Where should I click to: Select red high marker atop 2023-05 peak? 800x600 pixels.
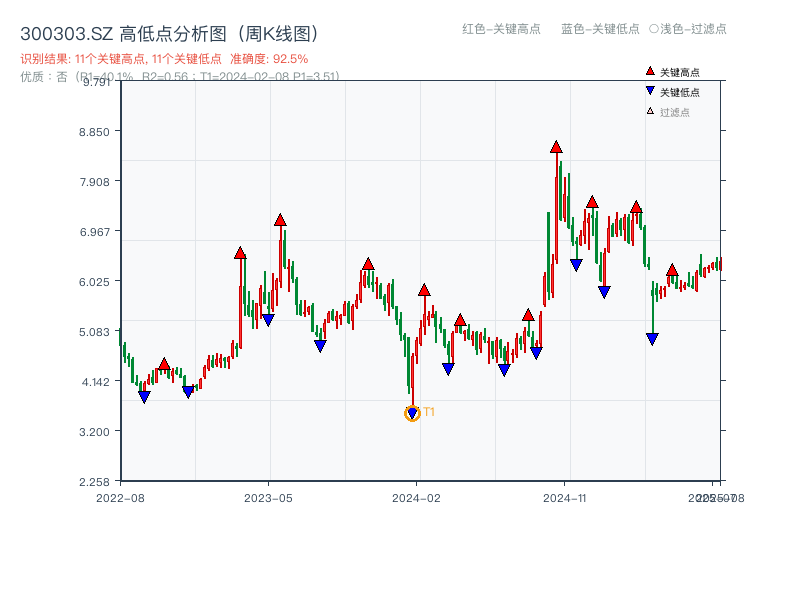click(x=280, y=220)
